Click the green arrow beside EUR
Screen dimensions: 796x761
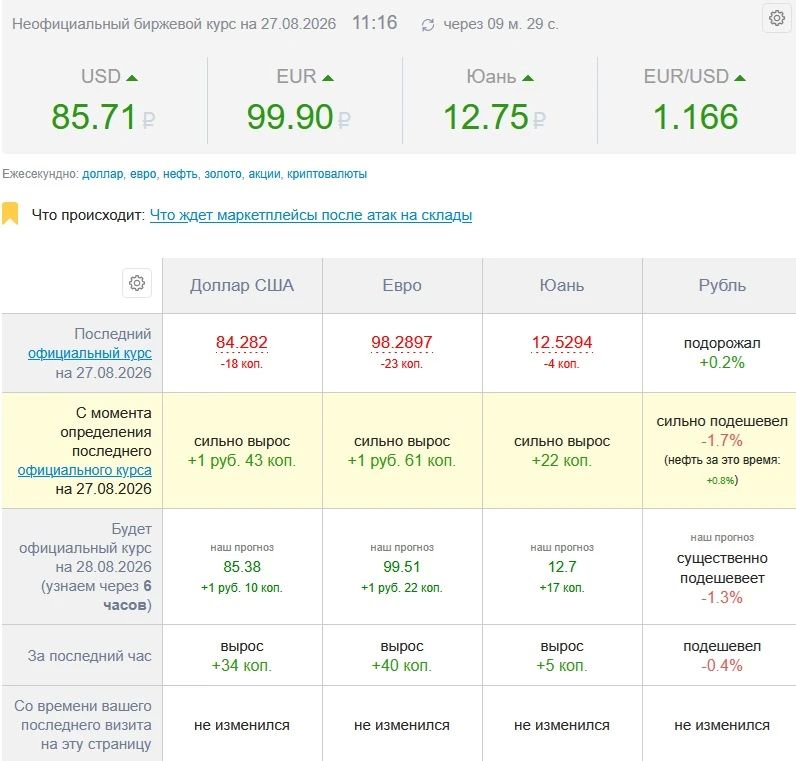tap(328, 78)
